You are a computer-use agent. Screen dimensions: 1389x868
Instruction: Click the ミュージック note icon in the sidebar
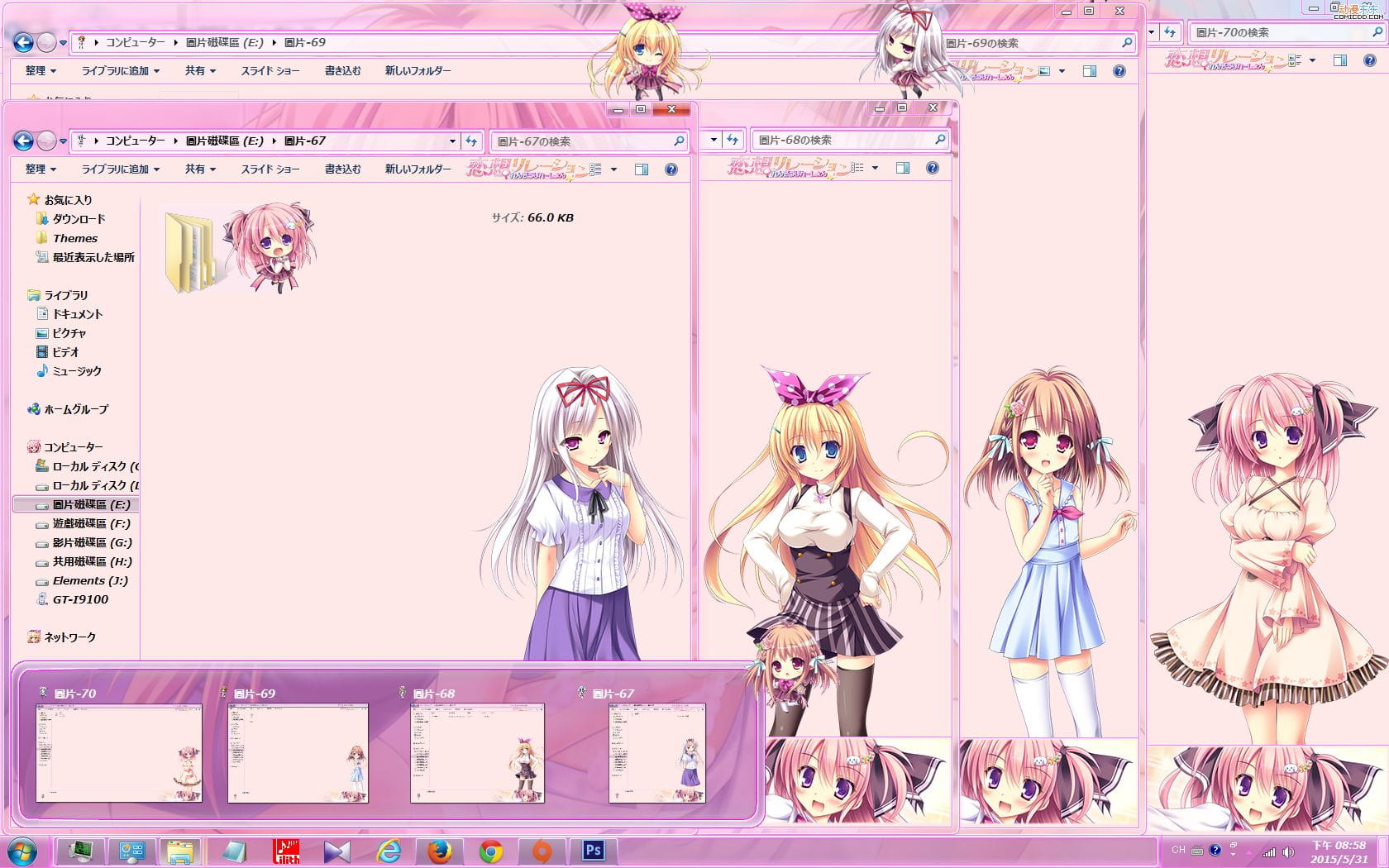coord(41,371)
